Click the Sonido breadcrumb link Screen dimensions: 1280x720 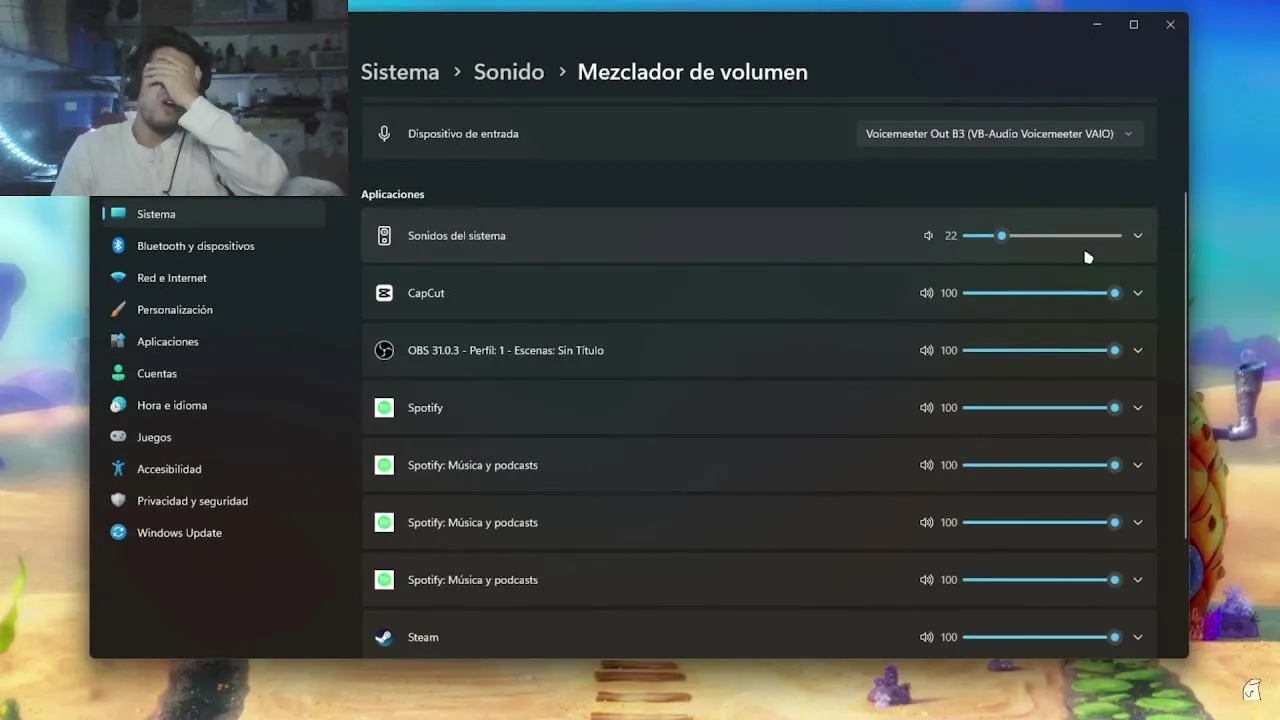509,72
